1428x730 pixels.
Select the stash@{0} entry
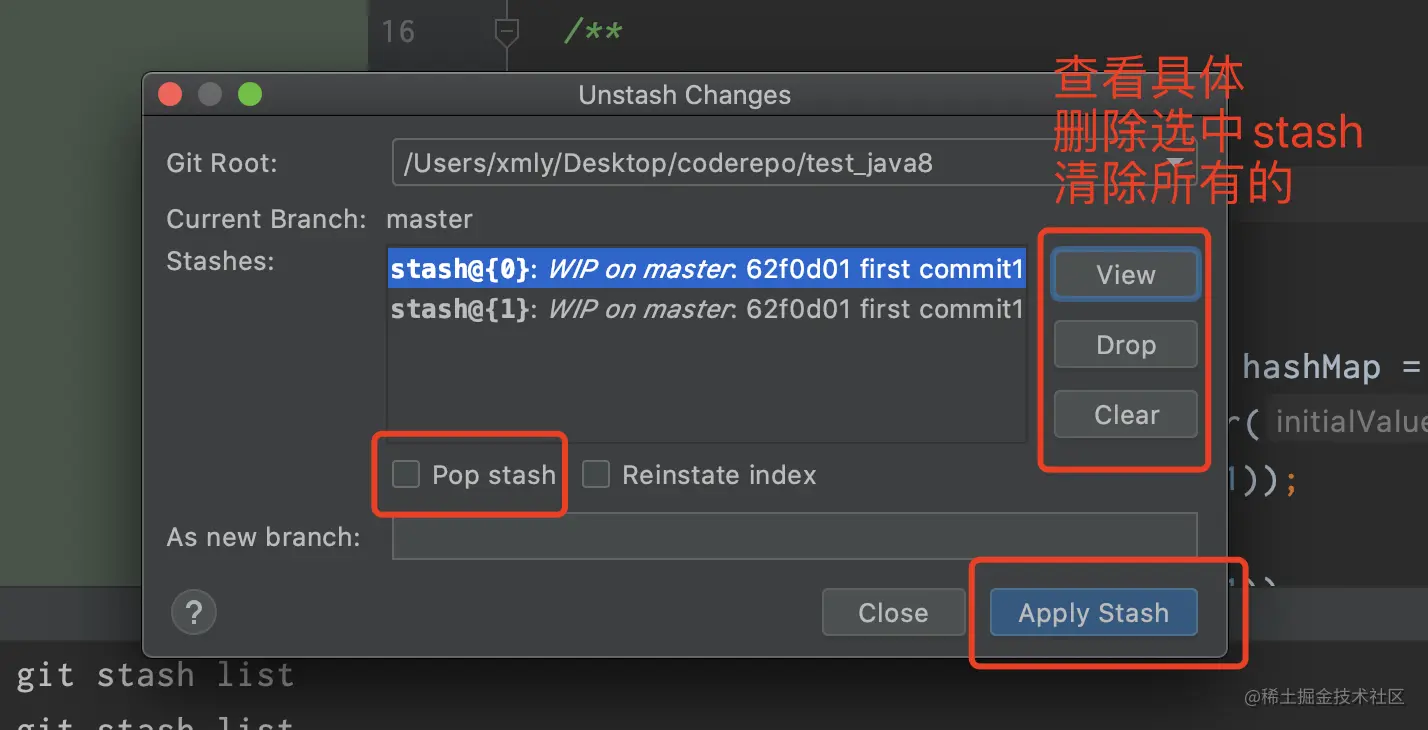706,269
